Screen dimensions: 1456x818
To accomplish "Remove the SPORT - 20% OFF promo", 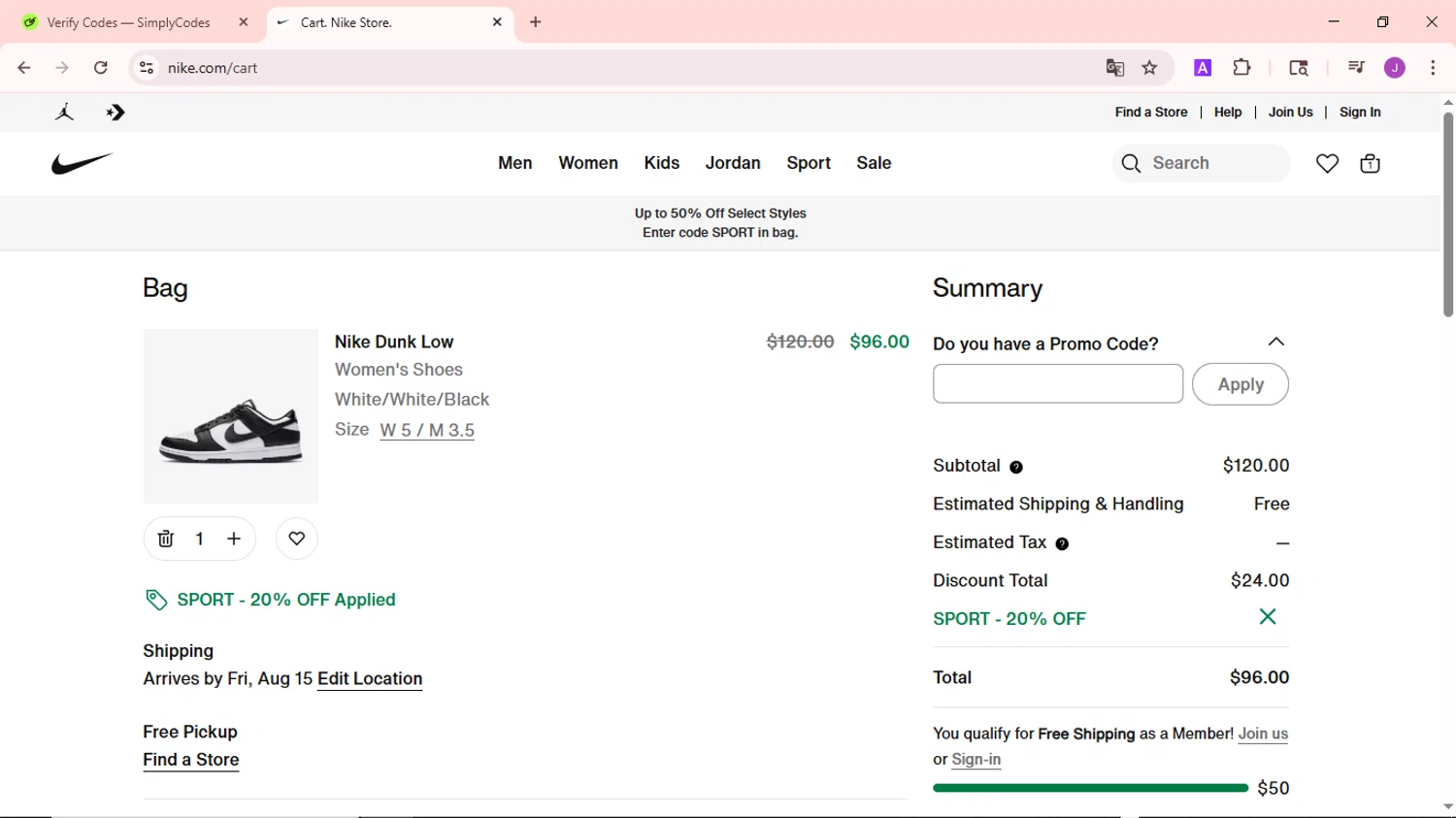I will (1268, 617).
